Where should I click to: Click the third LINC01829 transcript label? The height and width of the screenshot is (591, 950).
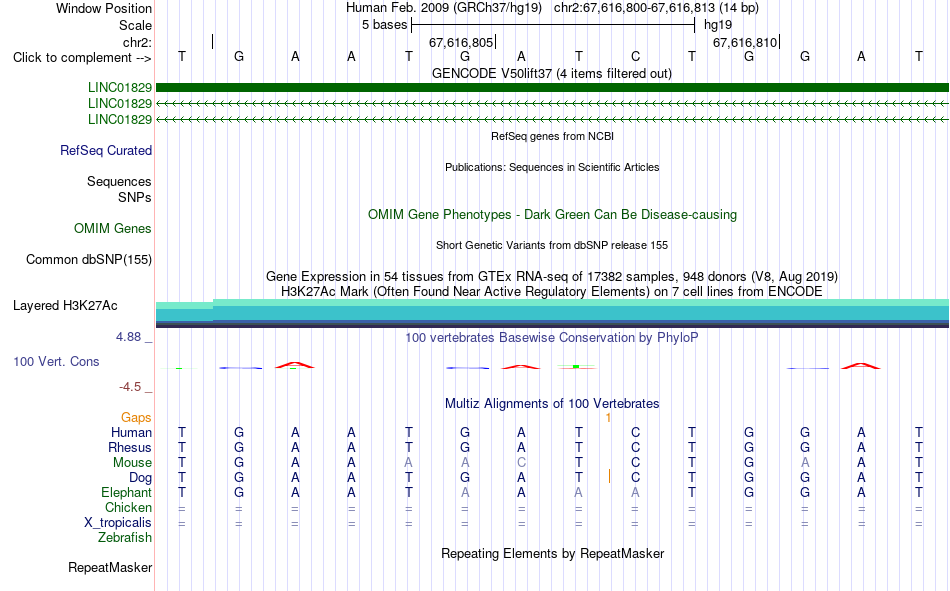click(x=120, y=119)
